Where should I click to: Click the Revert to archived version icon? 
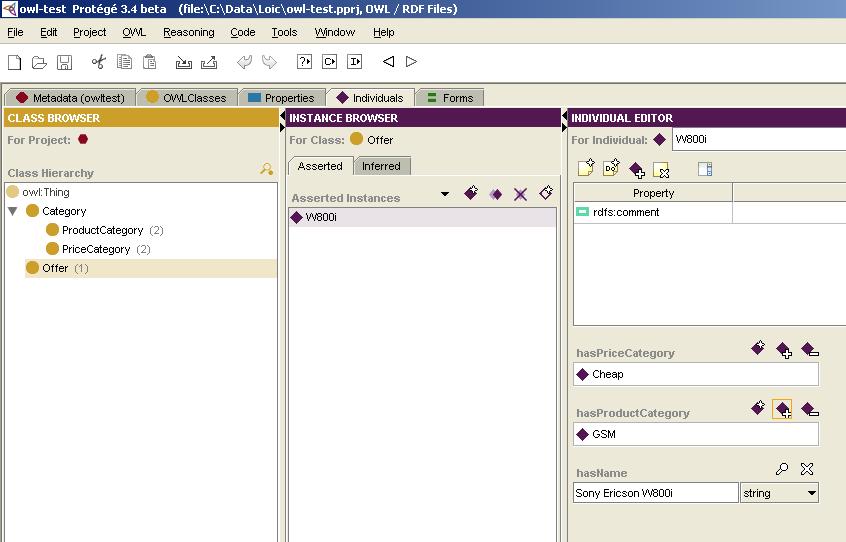209,63
